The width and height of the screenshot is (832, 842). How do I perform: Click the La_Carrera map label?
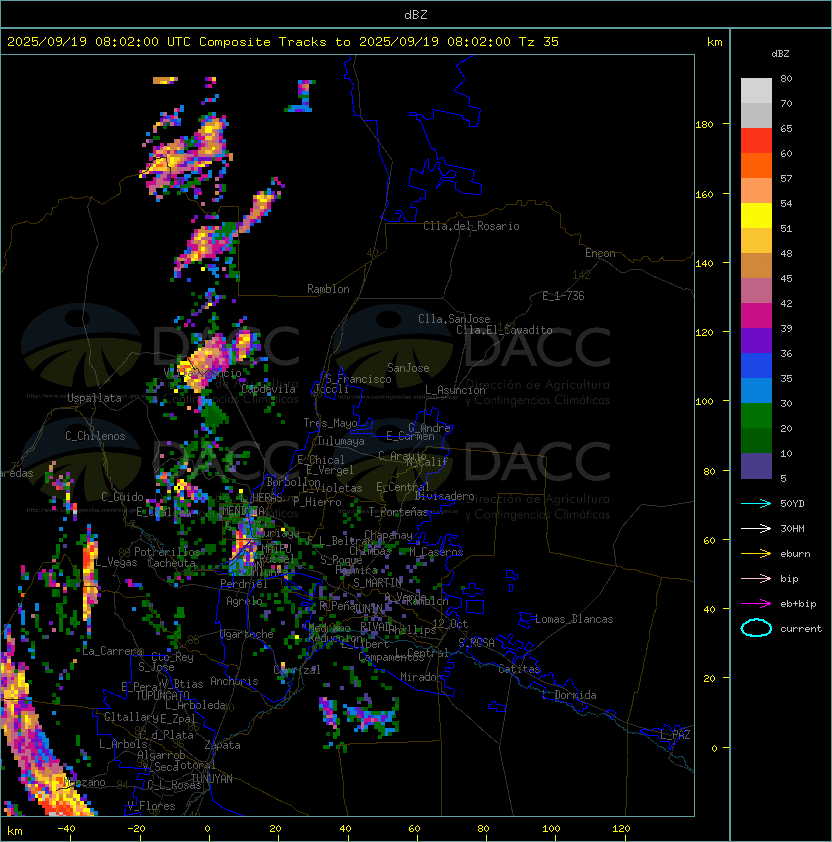click(x=113, y=651)
